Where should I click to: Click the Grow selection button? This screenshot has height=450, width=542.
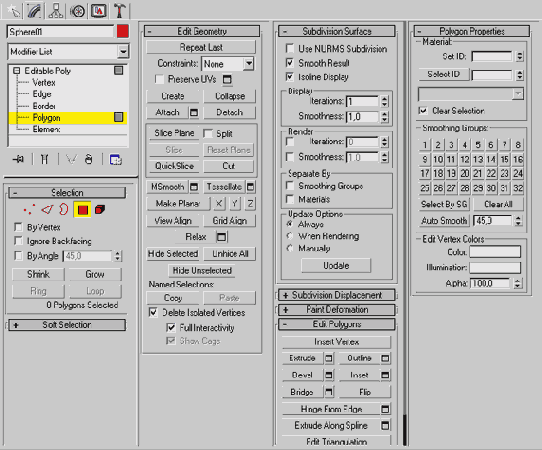pos(95,274)
